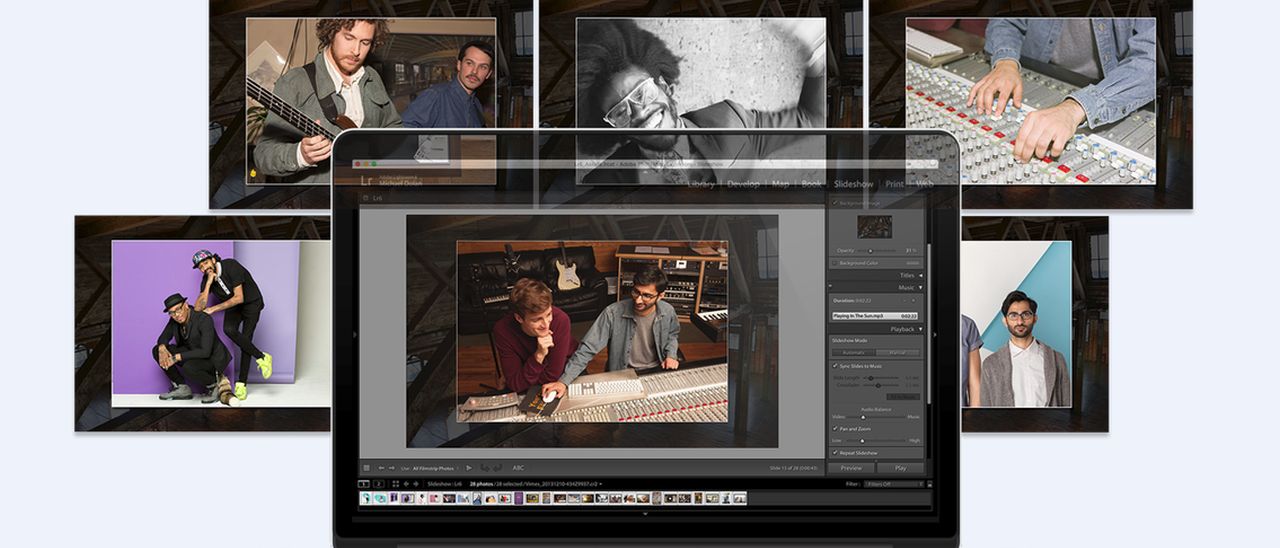Open the Filters Off dropdown
The width and height of the screenshot is (1280, 548).
(895, 484)
